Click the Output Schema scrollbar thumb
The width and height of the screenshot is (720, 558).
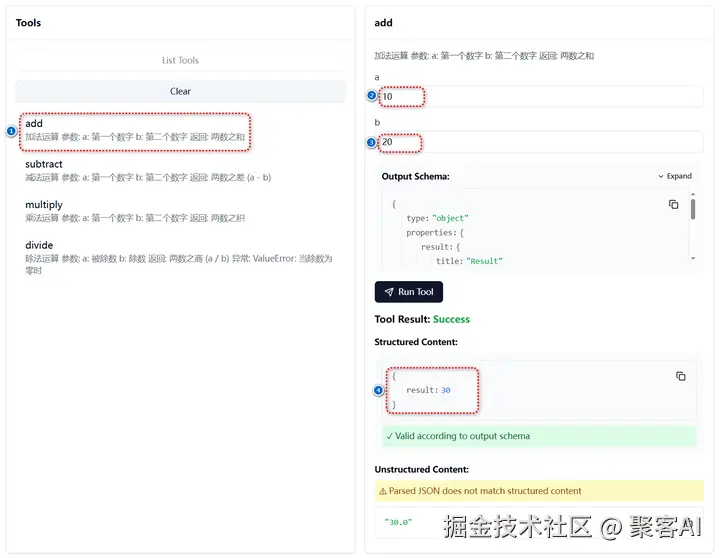(x=693, y=209)
